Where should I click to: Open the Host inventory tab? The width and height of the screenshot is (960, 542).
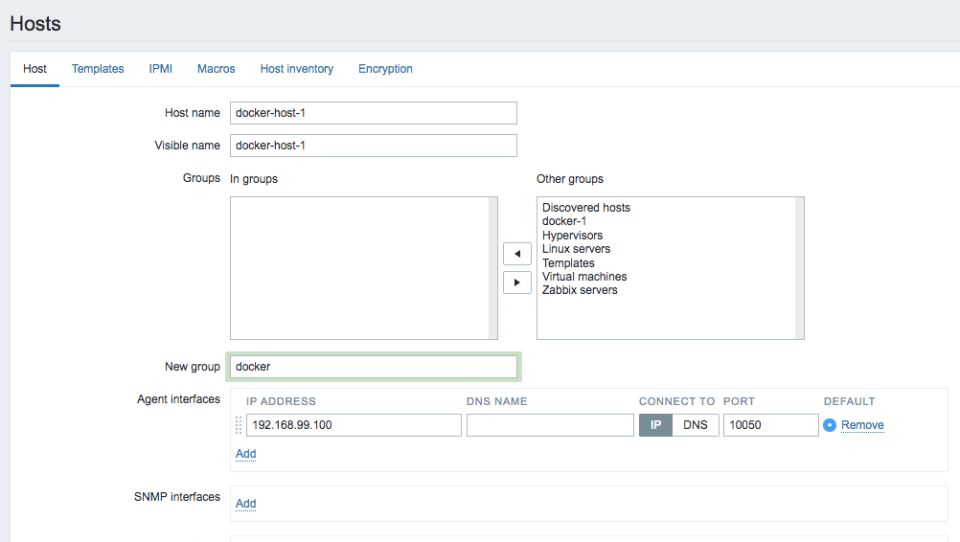pos(297,69)
